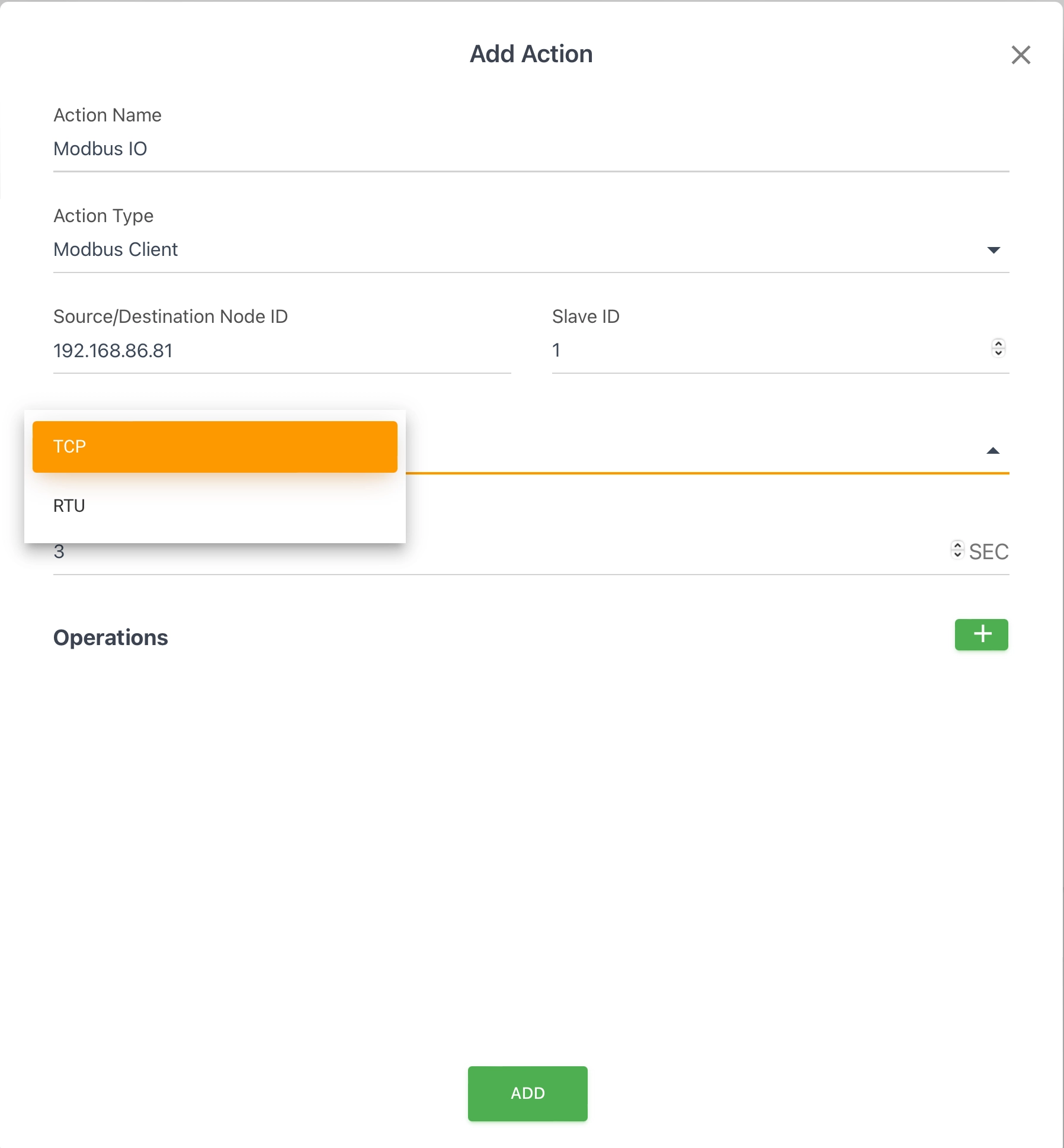This screenshot has height=1148, width=1064.
Task: Click the Operations heading
Action: (x=111, y=638)
